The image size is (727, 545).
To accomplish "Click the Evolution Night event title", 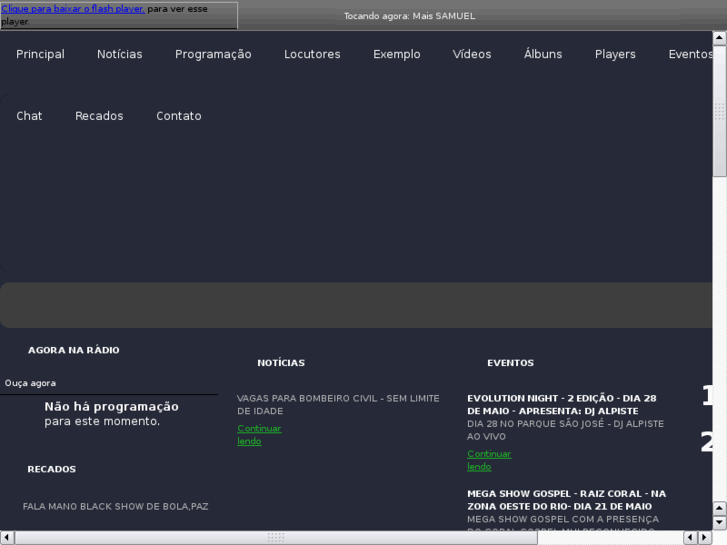I will 561,404.
